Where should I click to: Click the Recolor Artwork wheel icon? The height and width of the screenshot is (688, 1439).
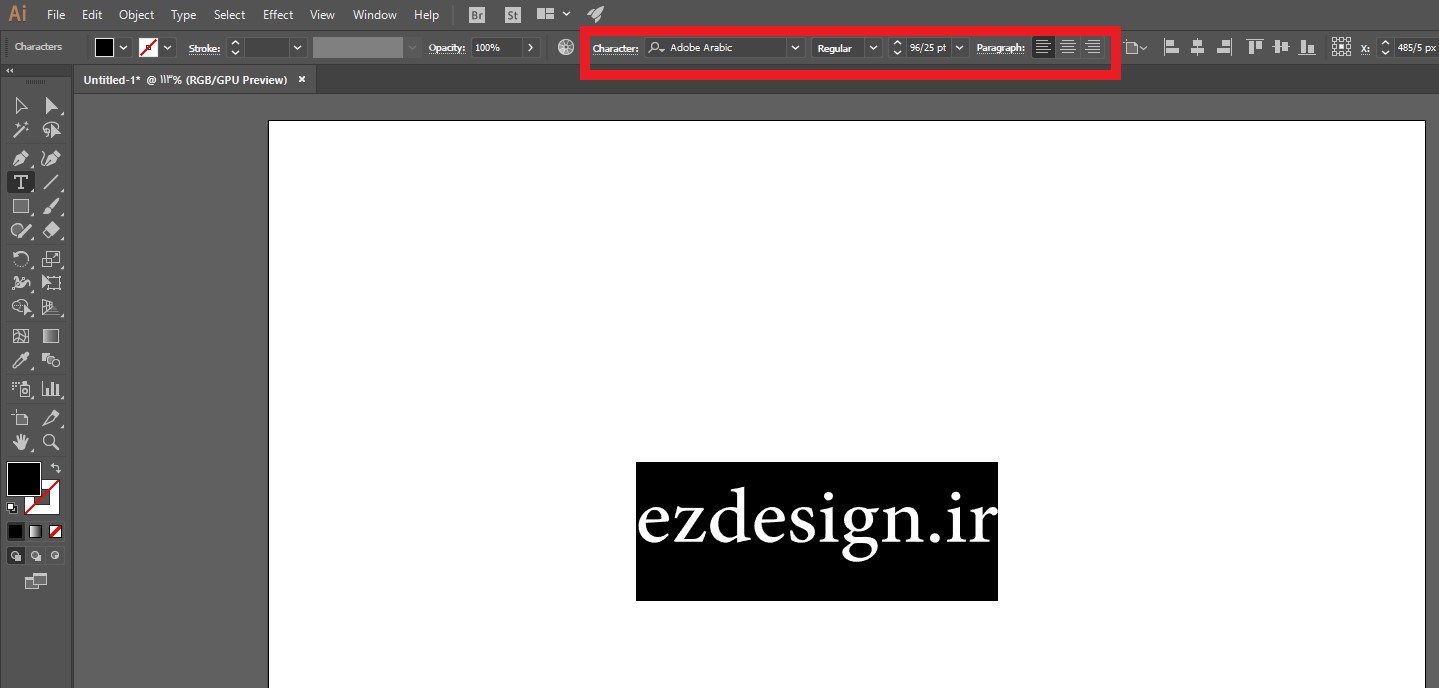566,47
